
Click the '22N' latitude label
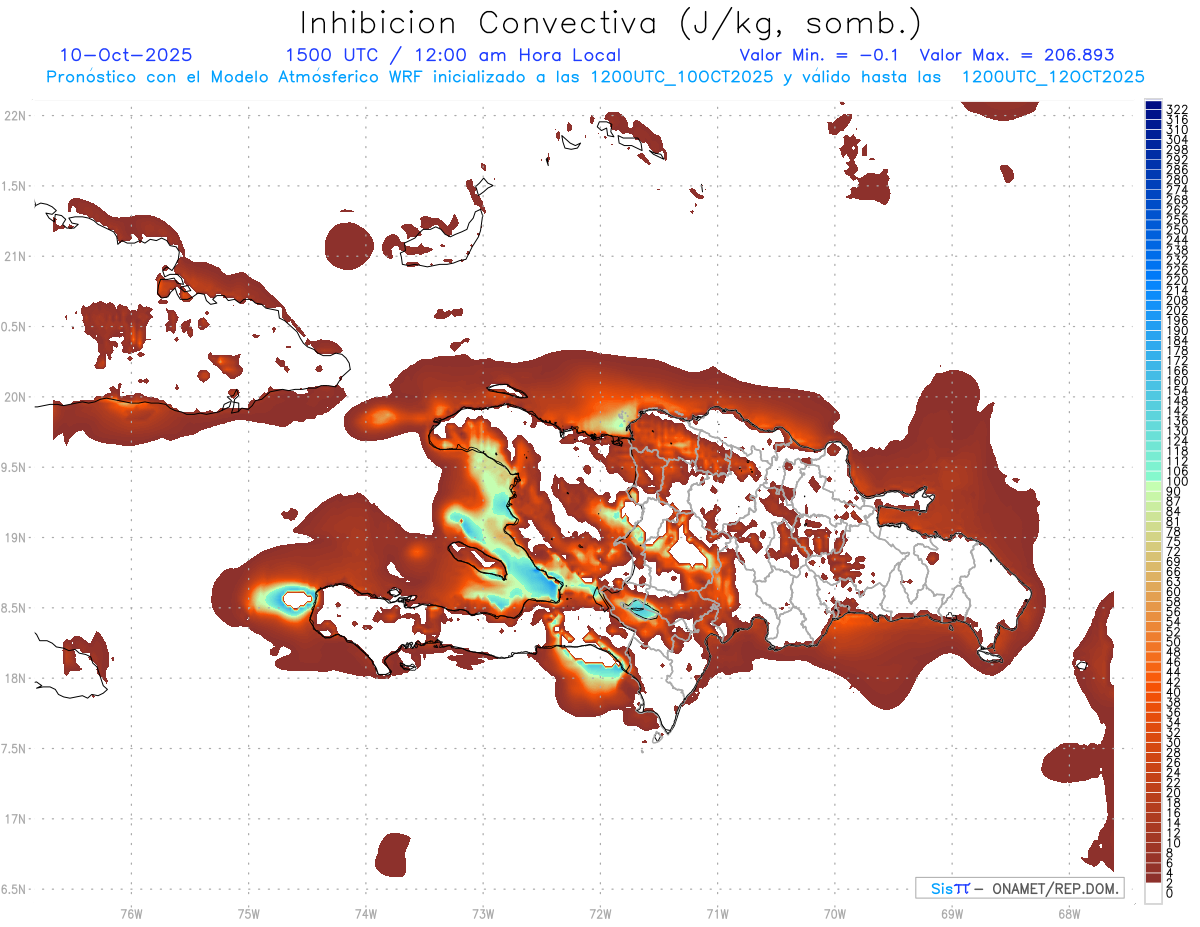click(x=14, y=116)
